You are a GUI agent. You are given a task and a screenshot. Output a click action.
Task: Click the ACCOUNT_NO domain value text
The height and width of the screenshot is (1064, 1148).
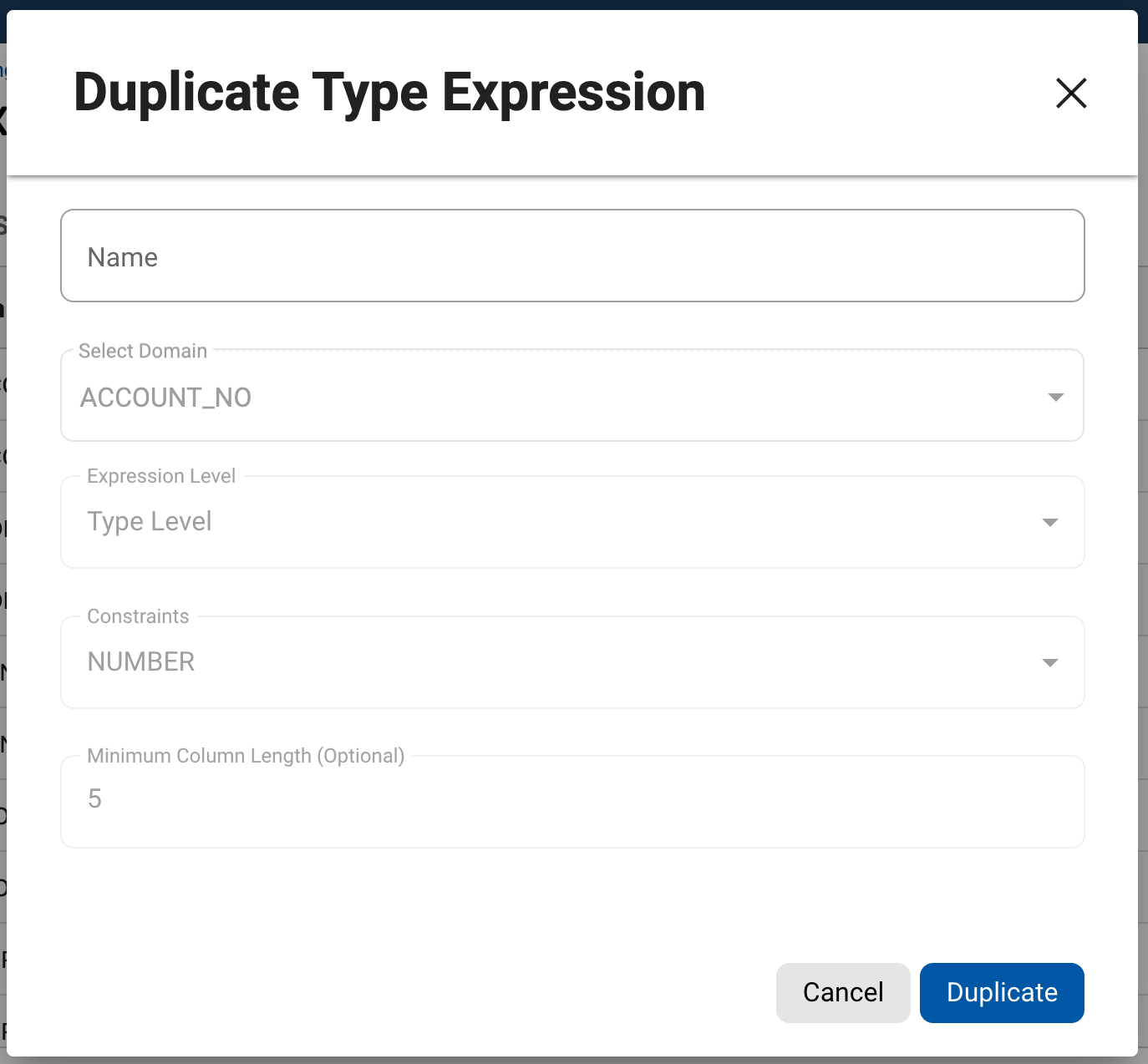(165, 398)
